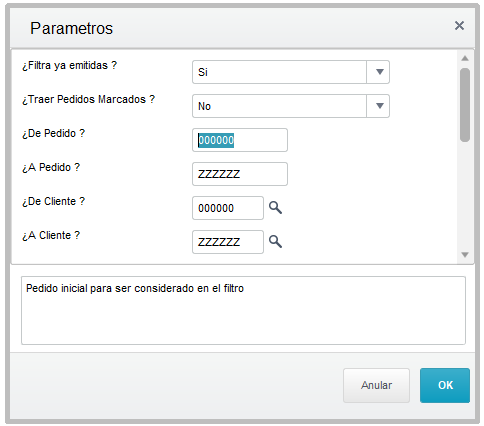This screenshot has height=426, width=484.
Task: Open the A Cliente magnifier lookup
Action: 275,242
